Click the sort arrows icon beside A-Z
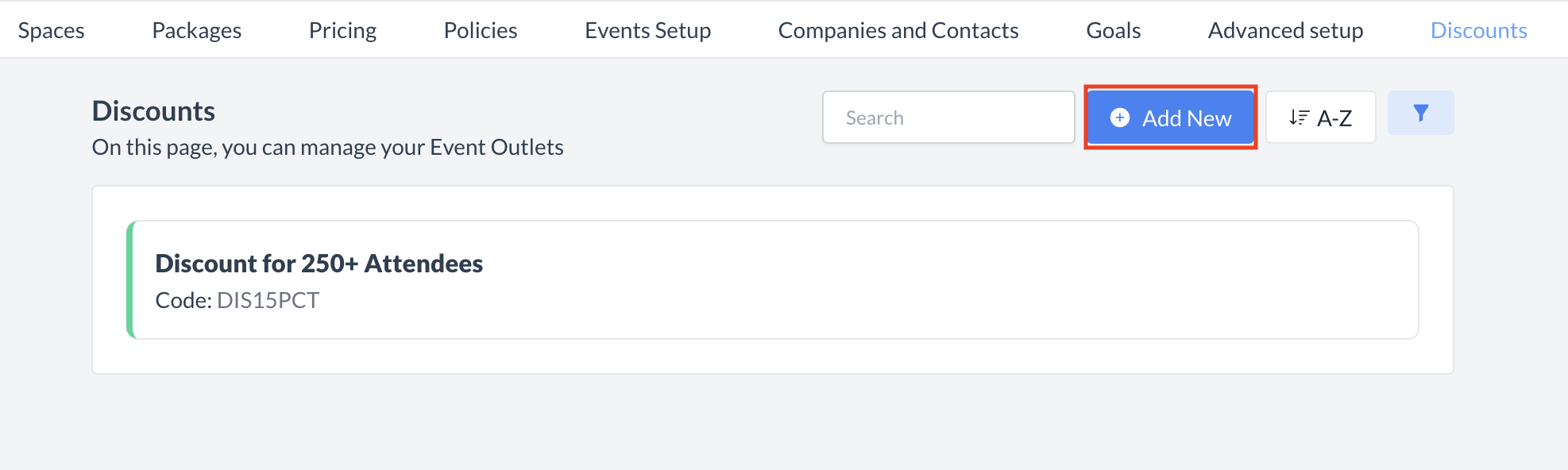The height and width of the screenshot is (470, 1568). (1299, 118)
